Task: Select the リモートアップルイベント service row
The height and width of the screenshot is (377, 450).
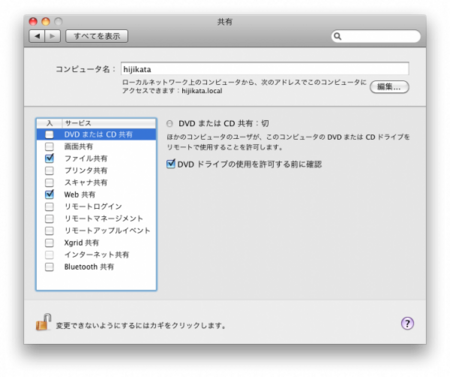Action: 96,230
